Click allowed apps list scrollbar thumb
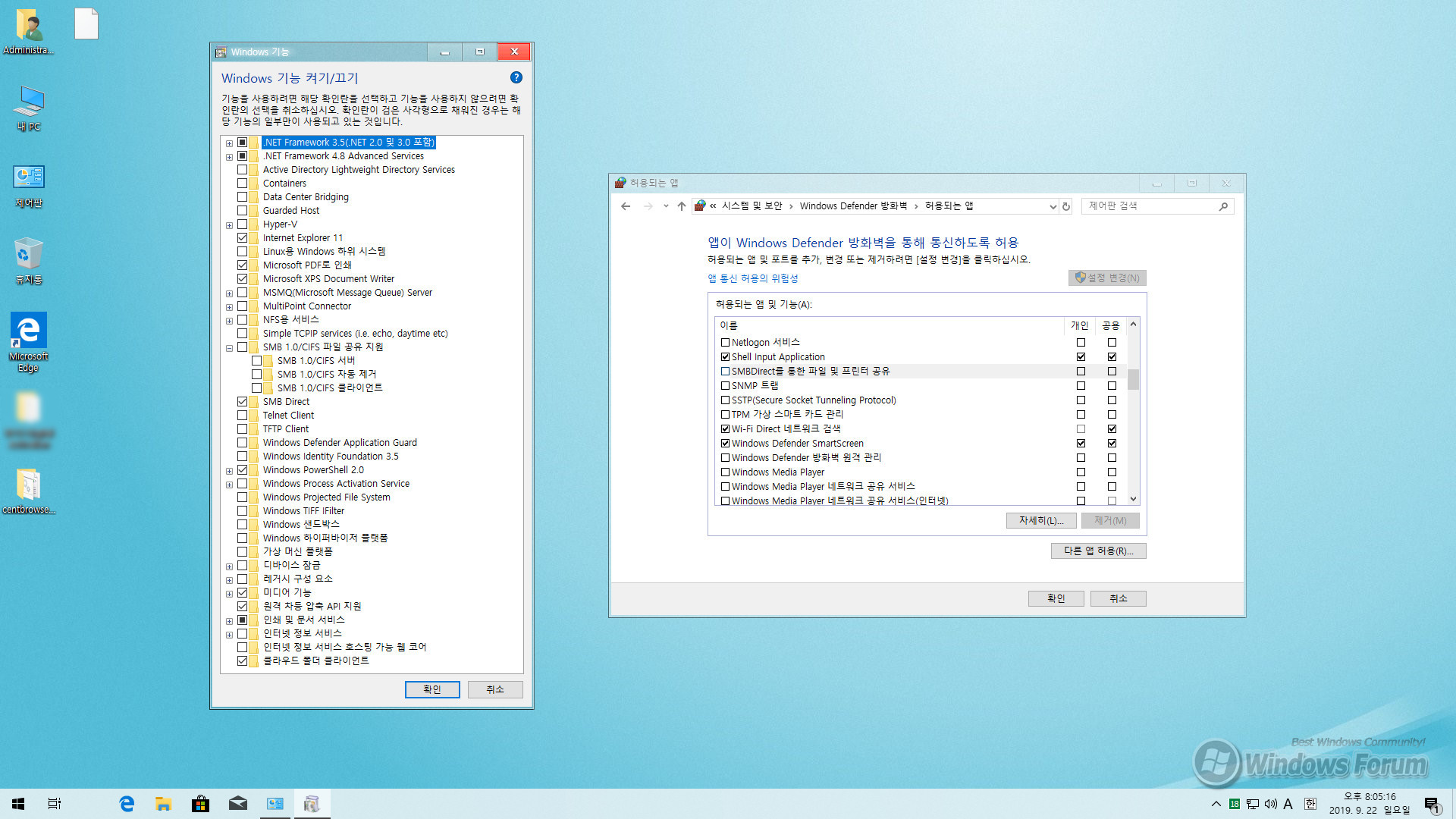1456x819 pixels. coord(1134,379)
